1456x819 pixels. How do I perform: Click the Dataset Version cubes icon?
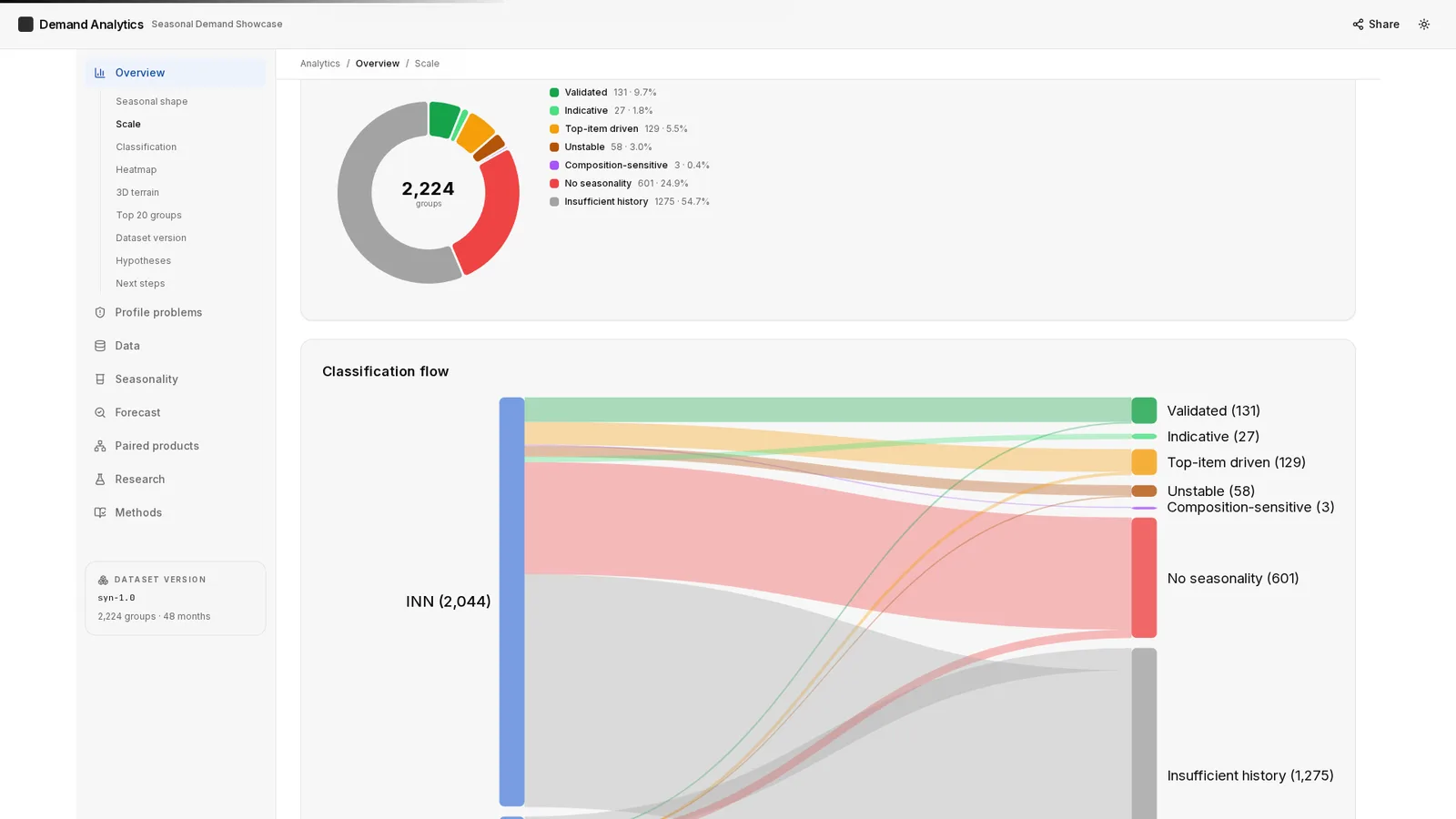pos(103,580)
